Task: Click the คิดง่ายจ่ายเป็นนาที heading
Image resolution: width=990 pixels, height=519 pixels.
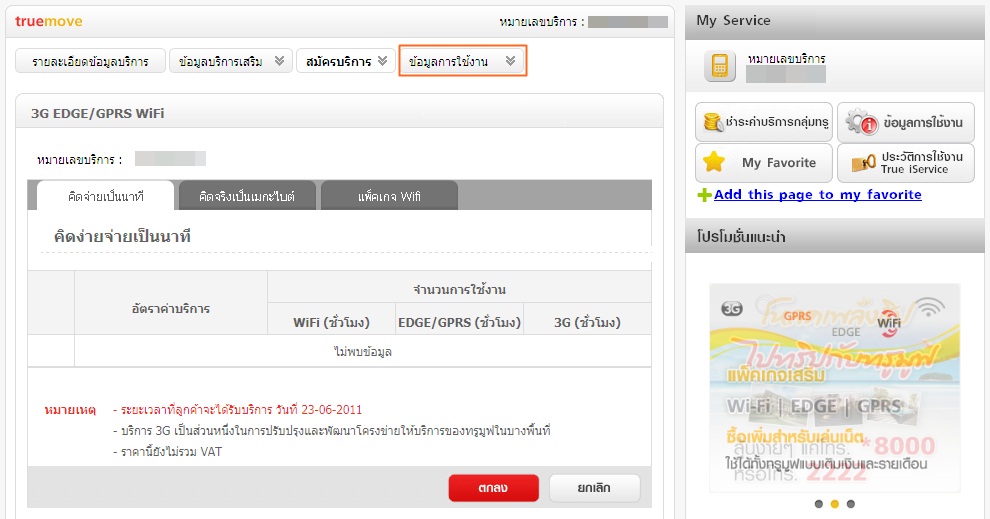Action: (x=122, y=237)
